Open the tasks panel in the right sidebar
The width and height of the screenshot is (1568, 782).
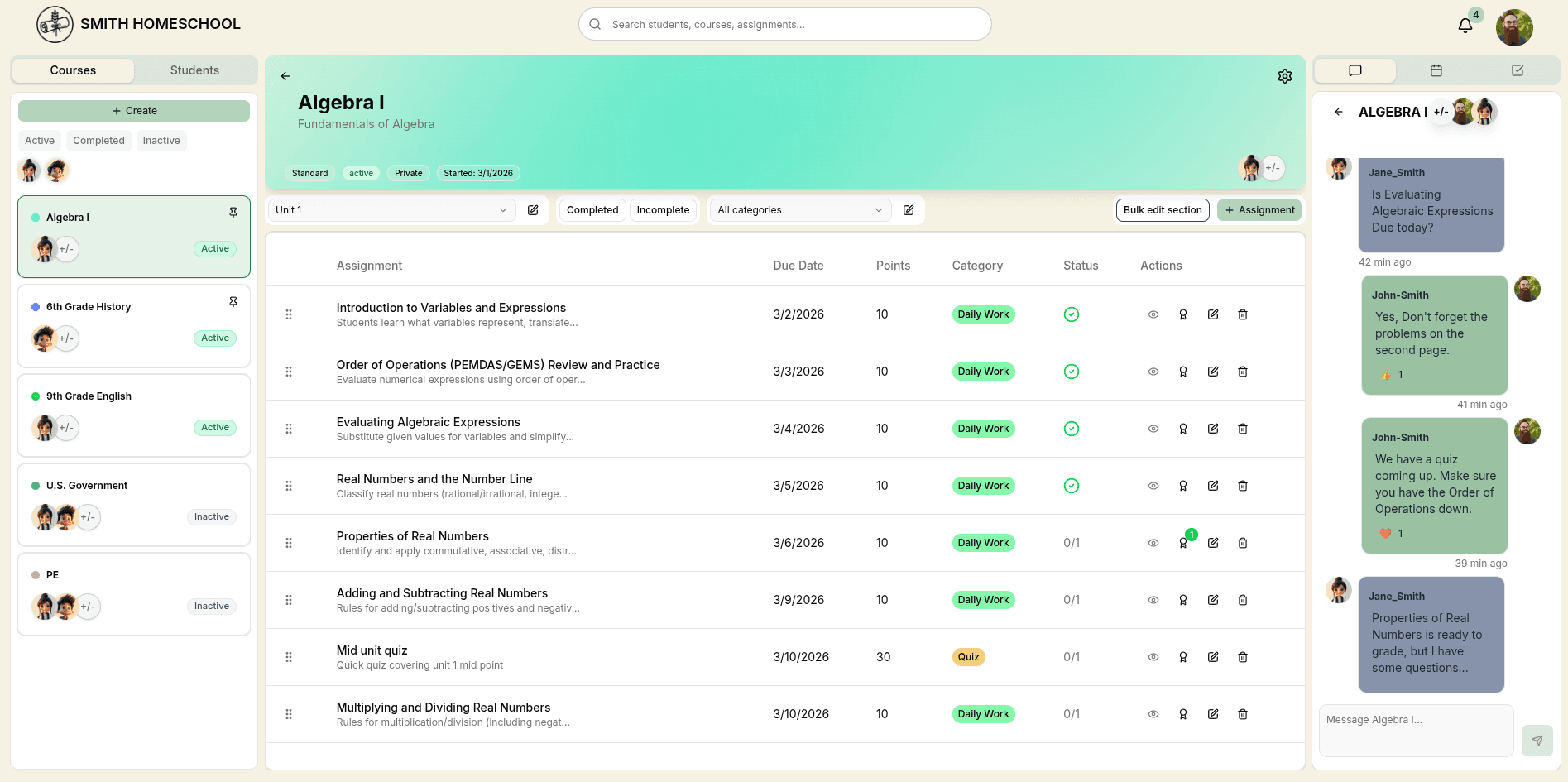(x=1517, y=70)
